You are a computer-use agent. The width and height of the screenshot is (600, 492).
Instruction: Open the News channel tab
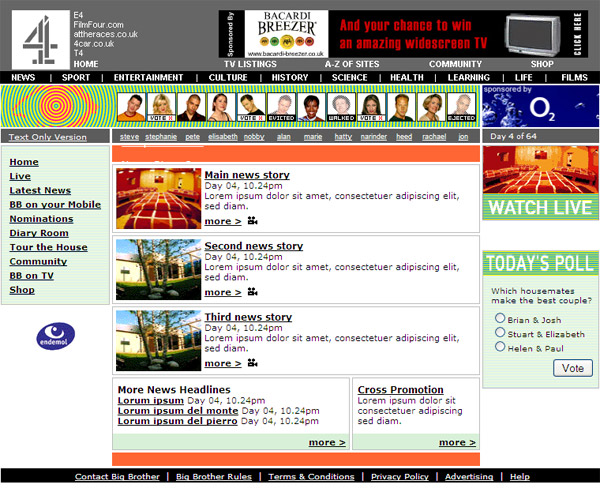(23, 77)
